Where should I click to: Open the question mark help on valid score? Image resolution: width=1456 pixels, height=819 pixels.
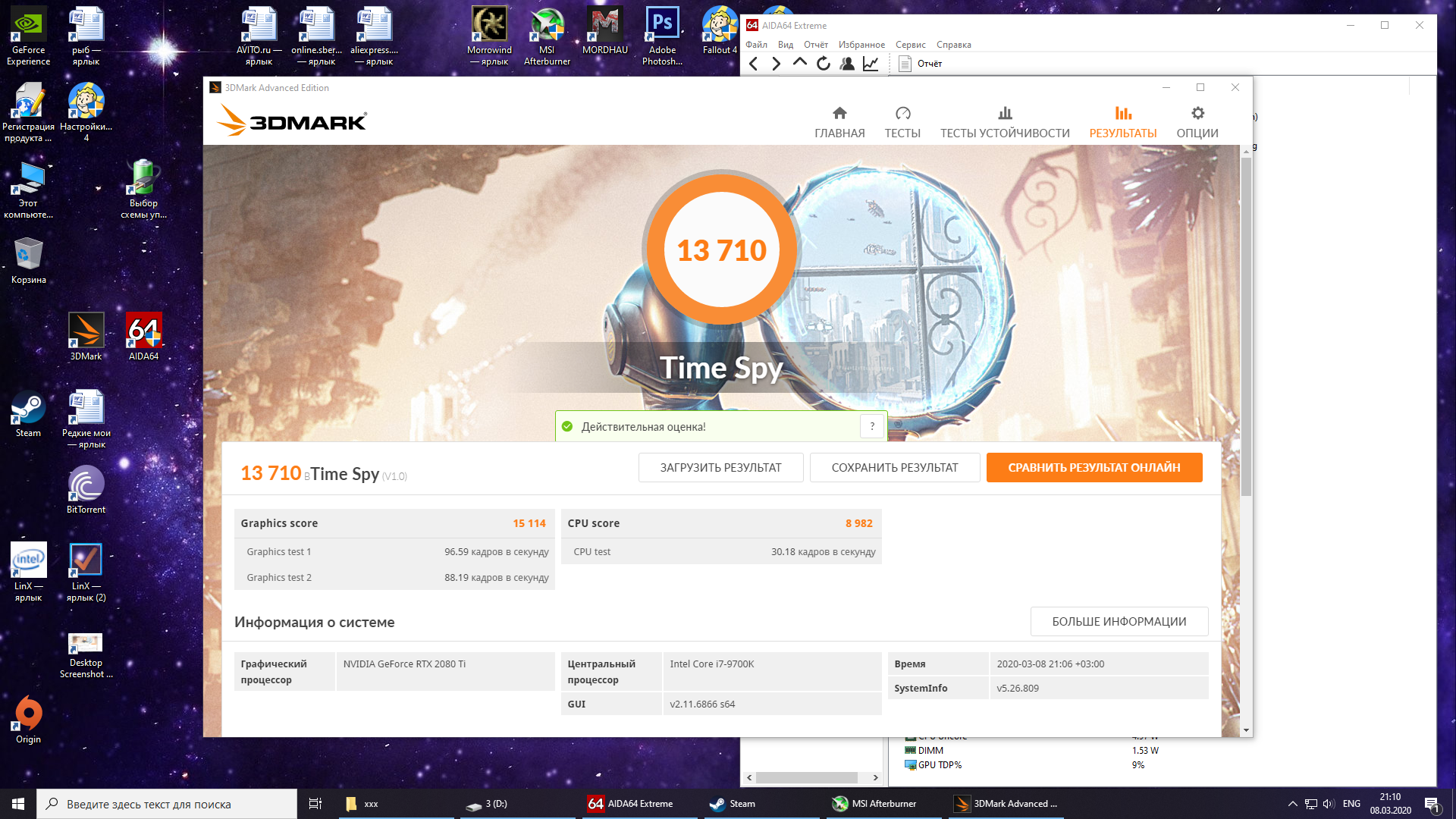pos(872,426)
